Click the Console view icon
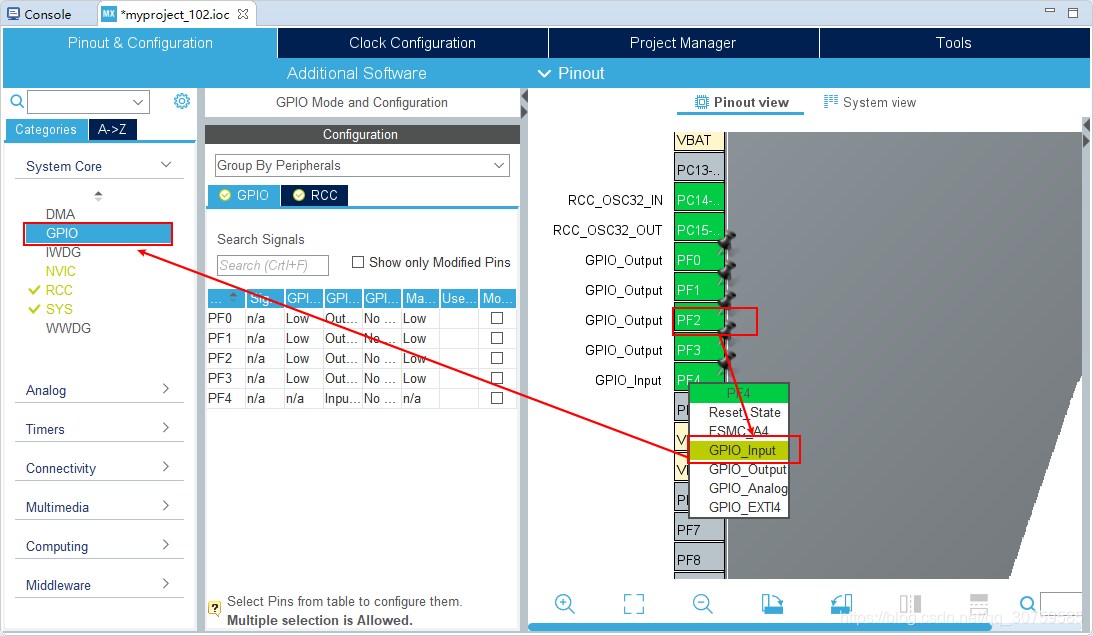Screen dimensions: 1093x636 pos(13,14)
